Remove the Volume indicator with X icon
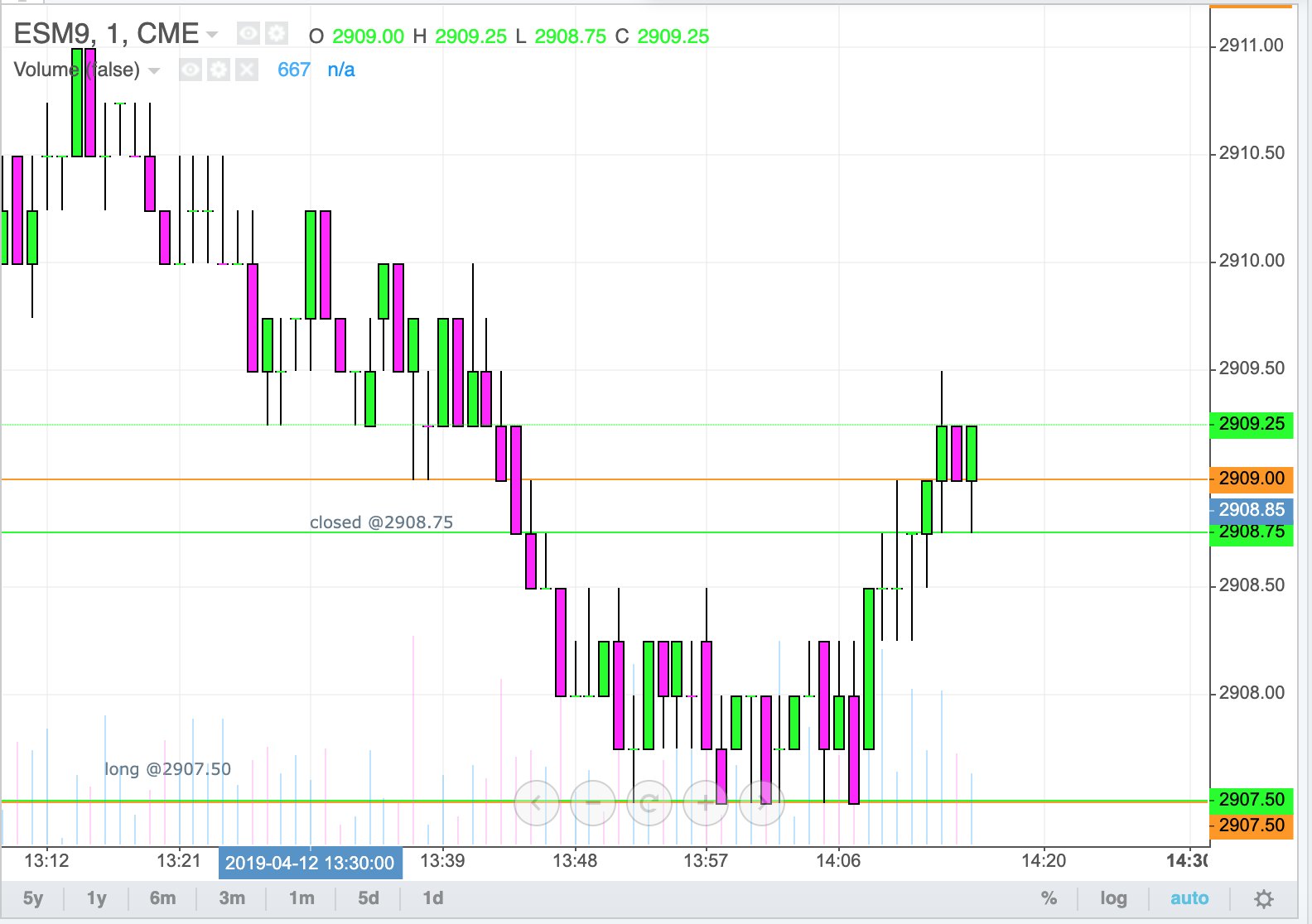1312x924 pixels. coord(247,70)
